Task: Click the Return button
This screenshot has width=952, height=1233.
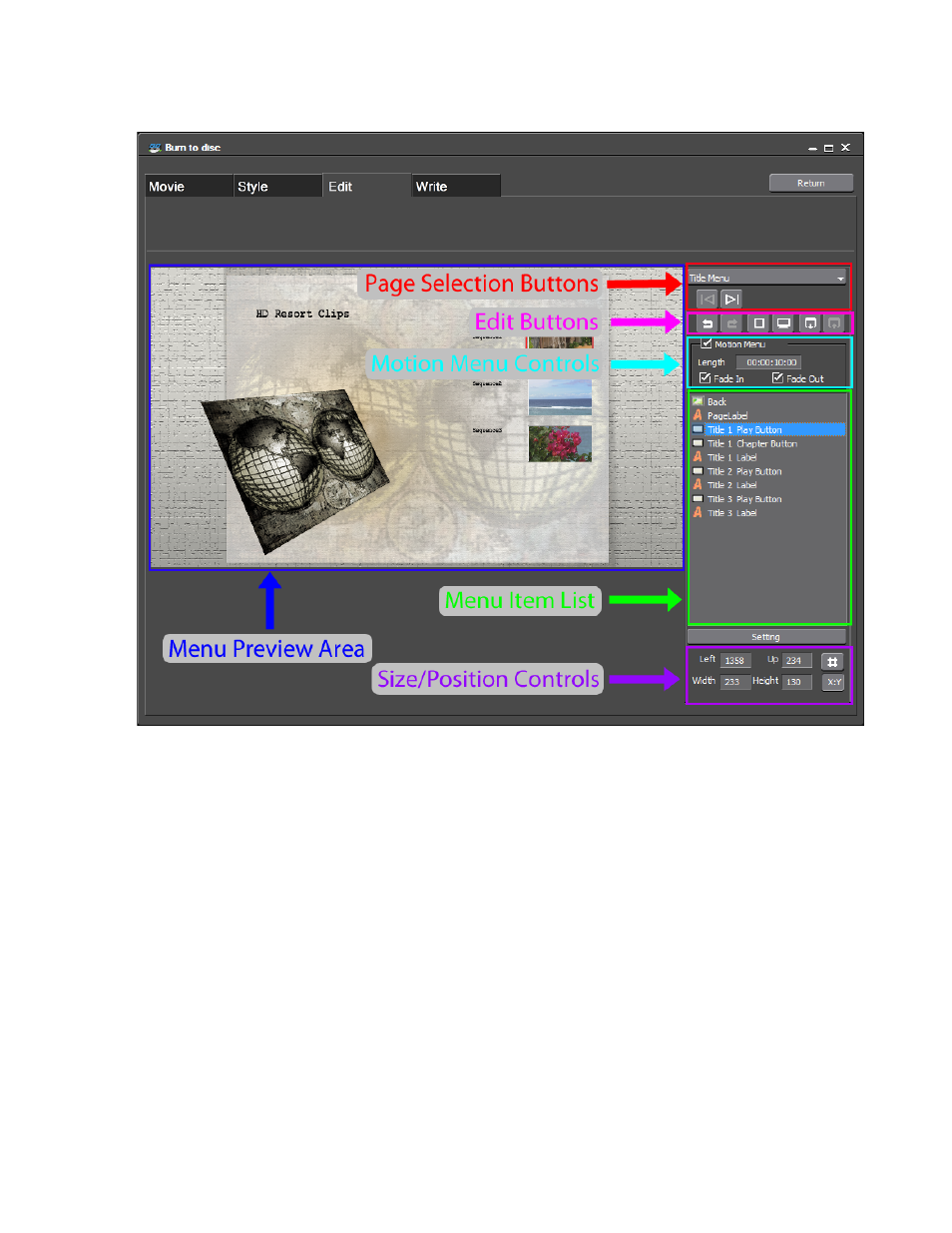Action: 810,183
